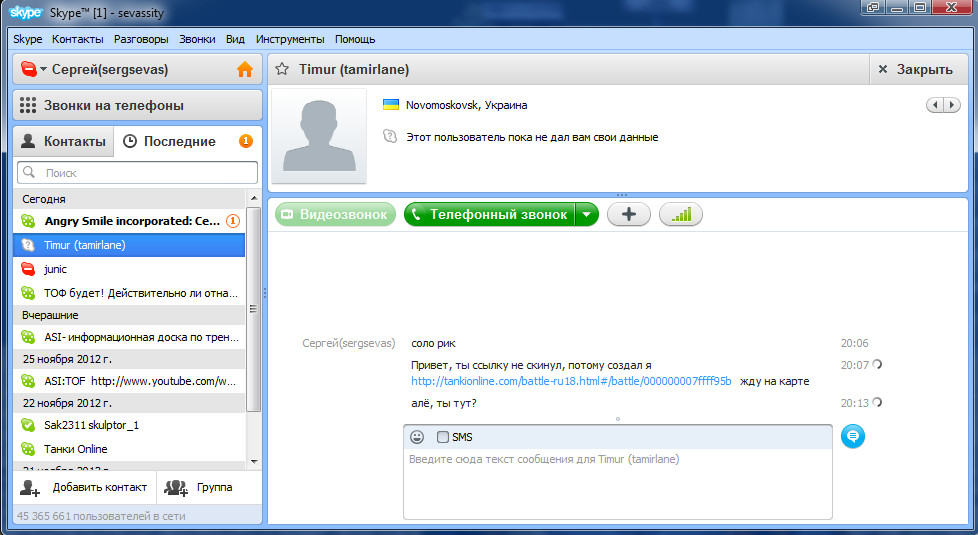
Task: Open Вид menu
Action: click(235, 39)
